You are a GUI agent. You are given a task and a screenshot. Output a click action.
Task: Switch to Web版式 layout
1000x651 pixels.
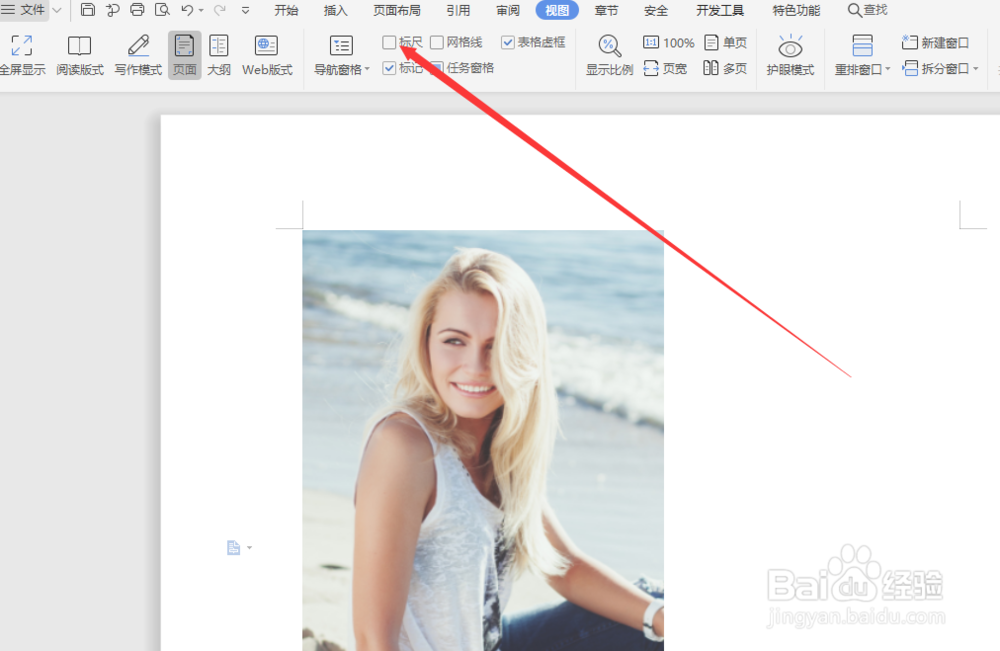coord(267,55)
